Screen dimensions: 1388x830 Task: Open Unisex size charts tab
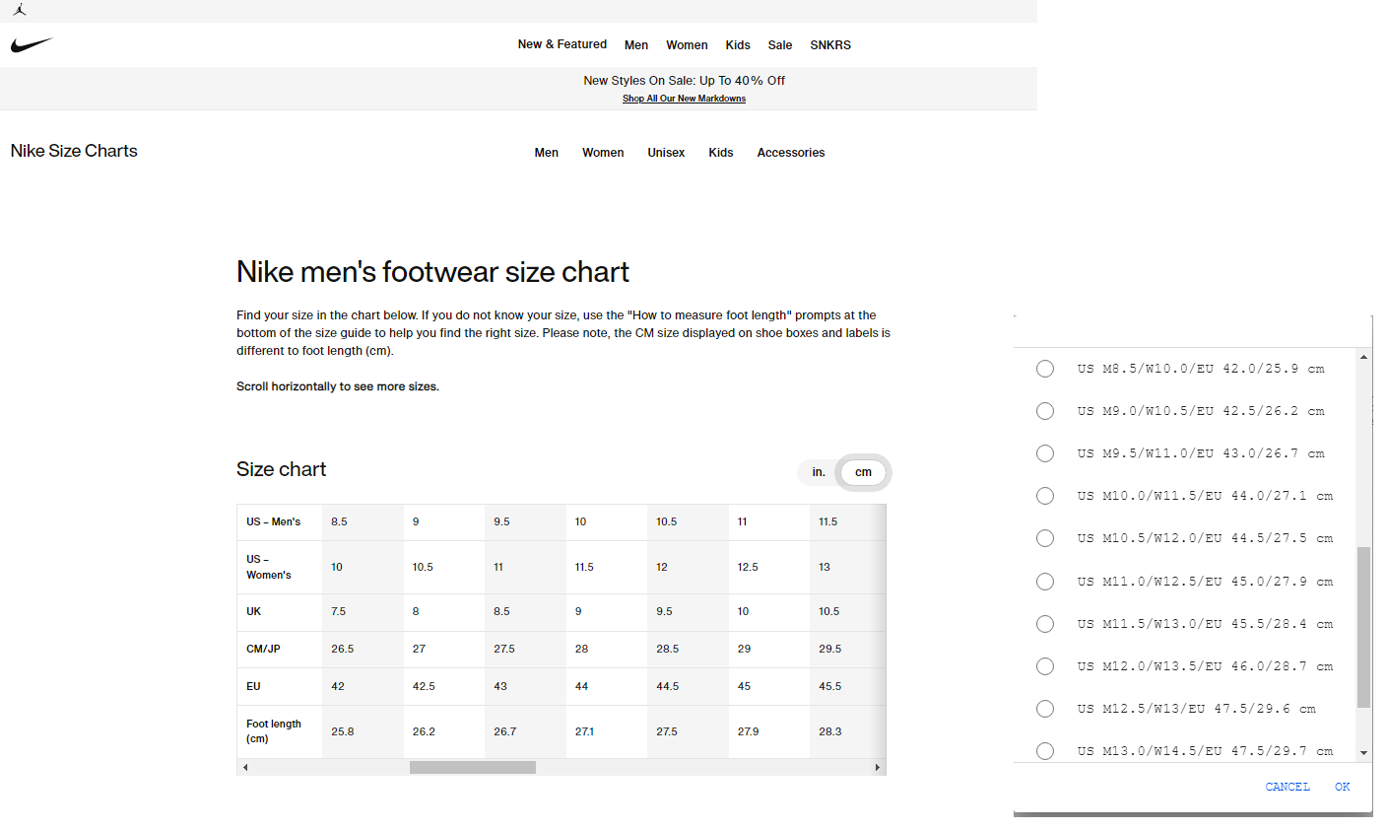tap(666, 153)
